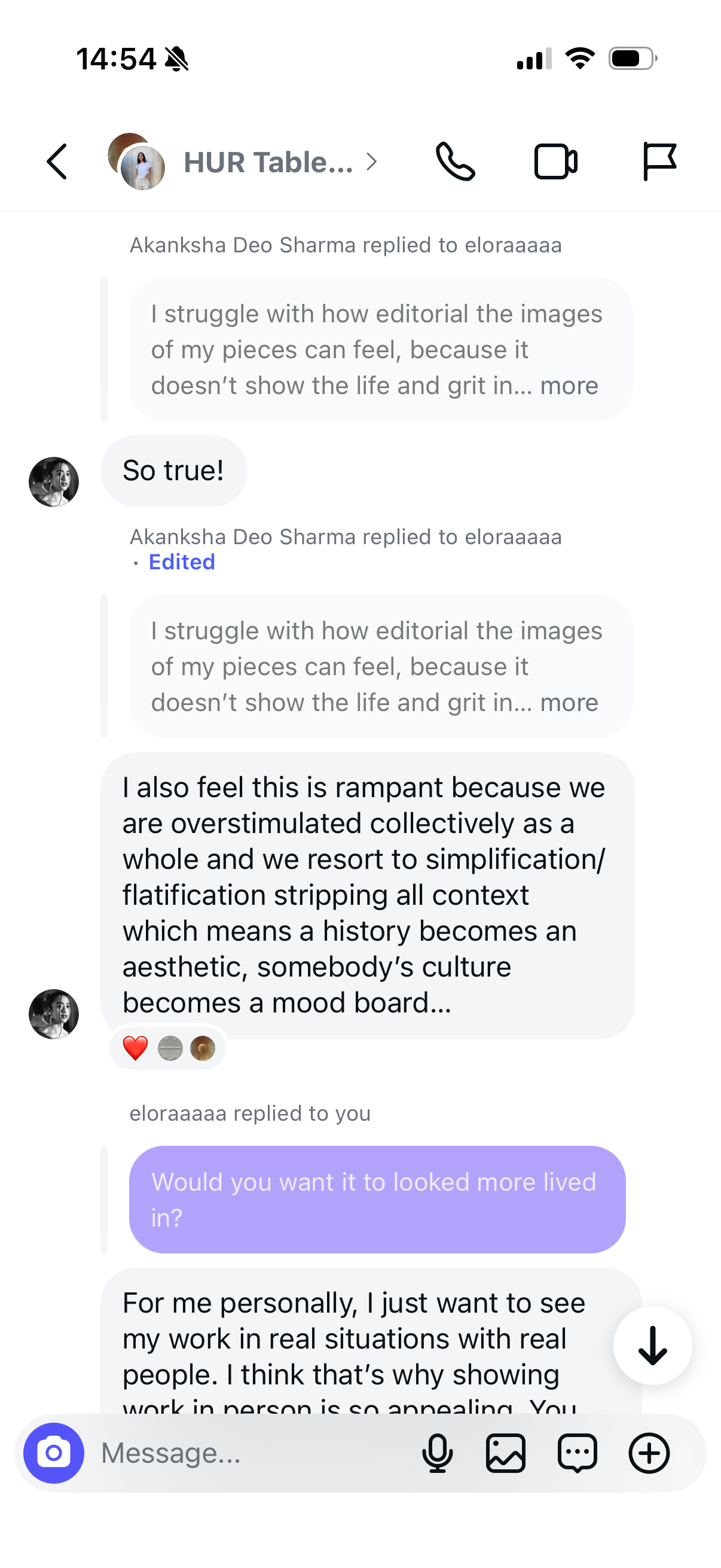Tap the flag report icon
This screenshot has width=721, height=1568.
659,162
